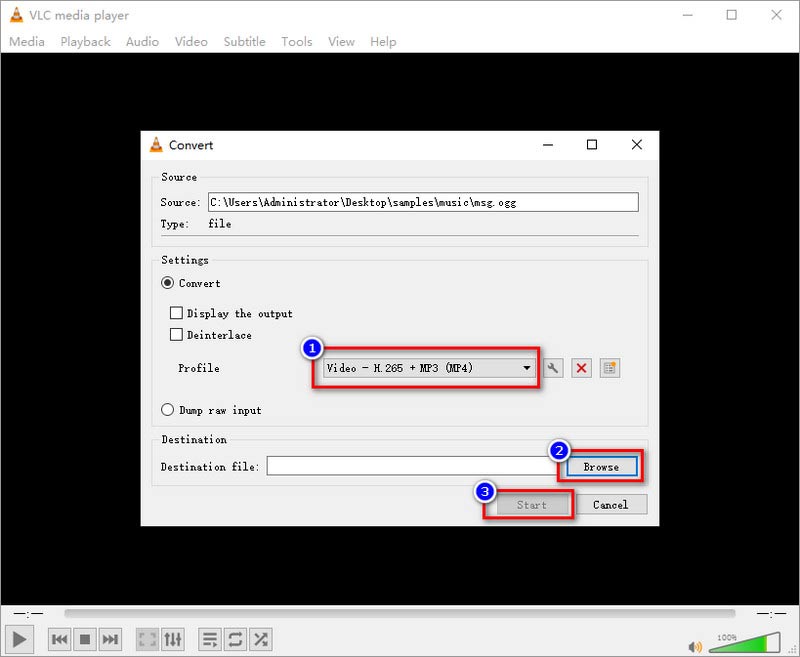Image resolution: width=800 pixels, height=657 pixels.
Task: Edit selected profile wrench icon
Action: [553, 368]
